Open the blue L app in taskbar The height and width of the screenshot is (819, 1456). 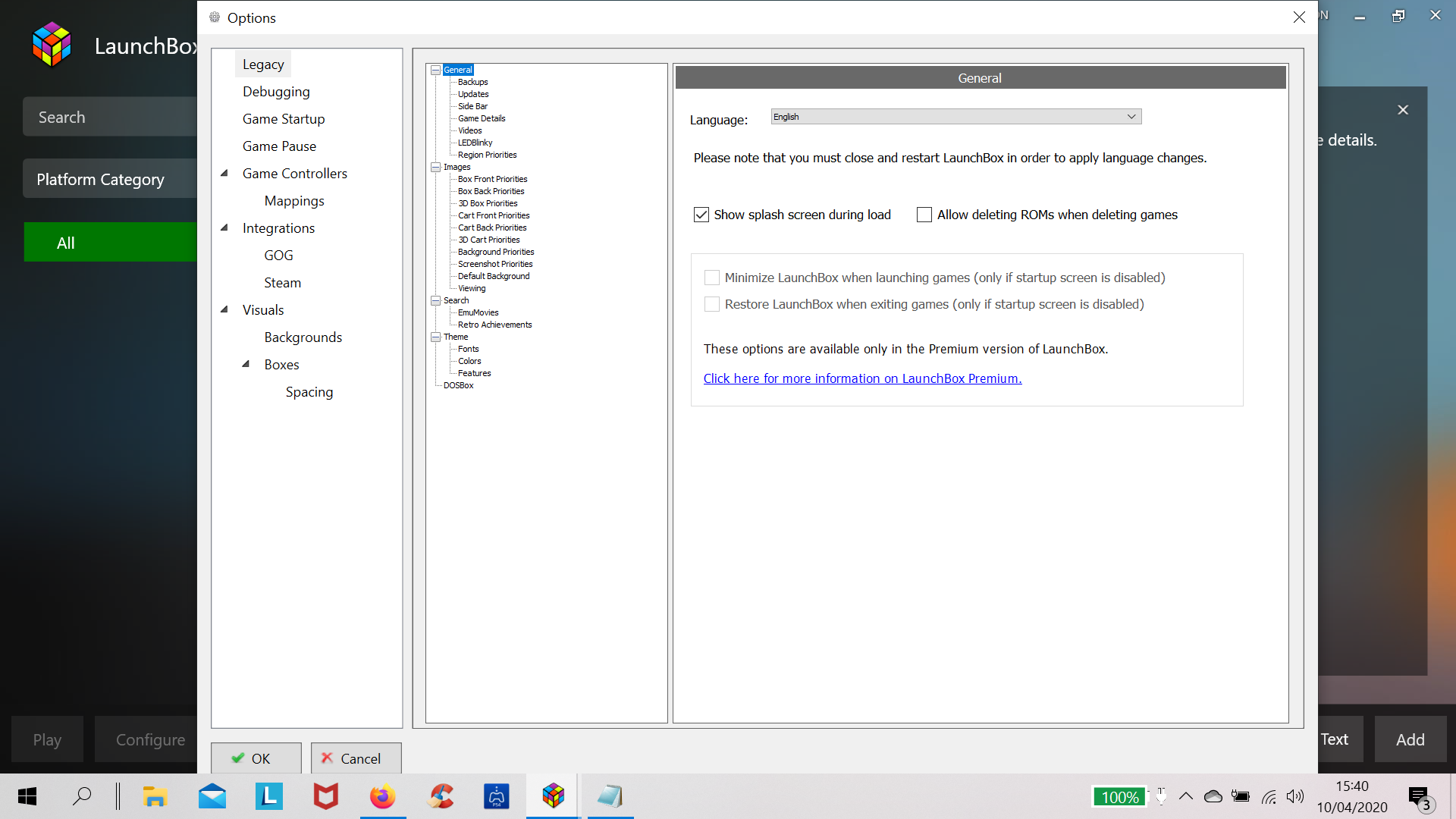point(269,796)
